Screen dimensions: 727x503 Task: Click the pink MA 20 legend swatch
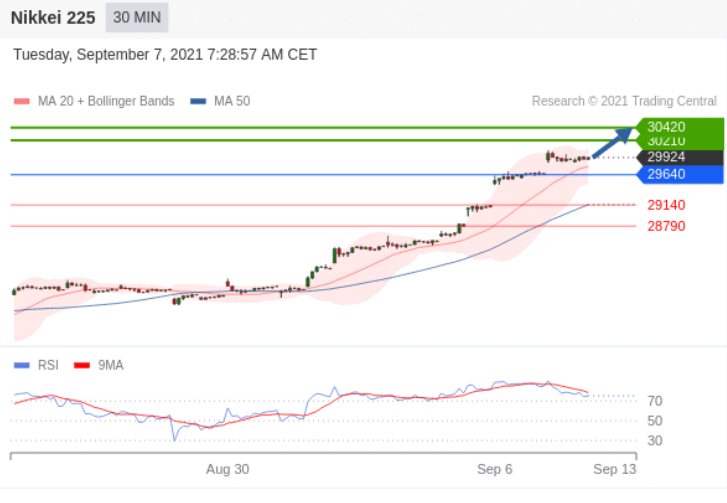coord(21,101)
